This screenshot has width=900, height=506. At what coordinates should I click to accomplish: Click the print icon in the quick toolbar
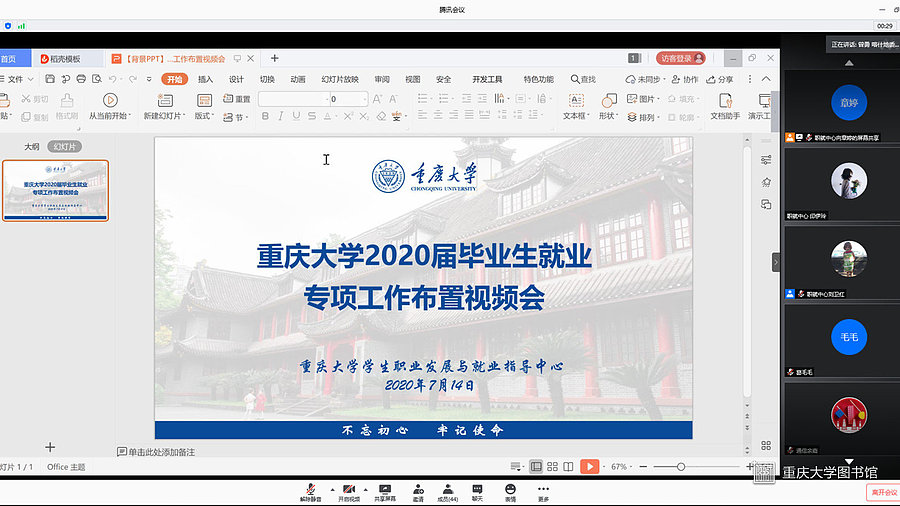[x=81, y=79]
